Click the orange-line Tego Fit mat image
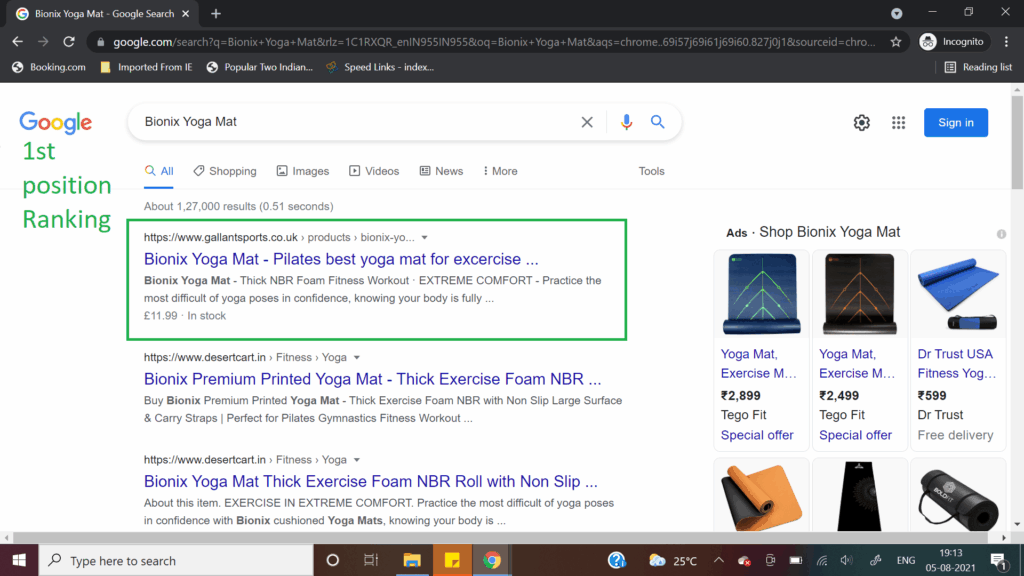Image resolution: width=1024 pixels, height=576 pixels. click(859, 294)
